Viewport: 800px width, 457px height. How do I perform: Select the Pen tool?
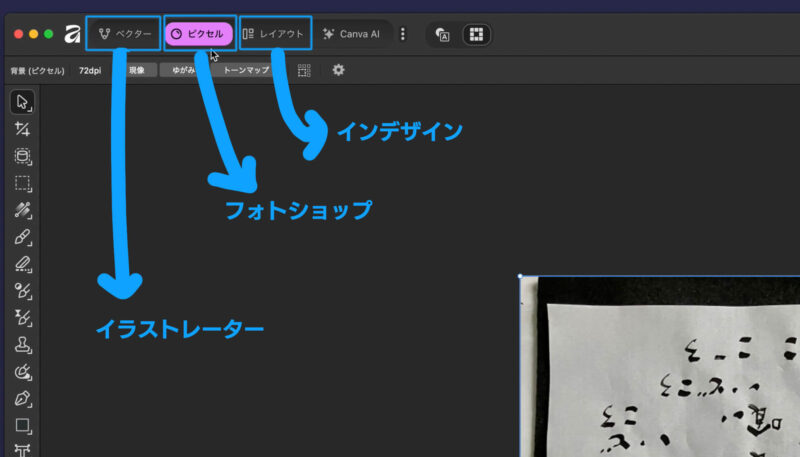coord(22,398)
